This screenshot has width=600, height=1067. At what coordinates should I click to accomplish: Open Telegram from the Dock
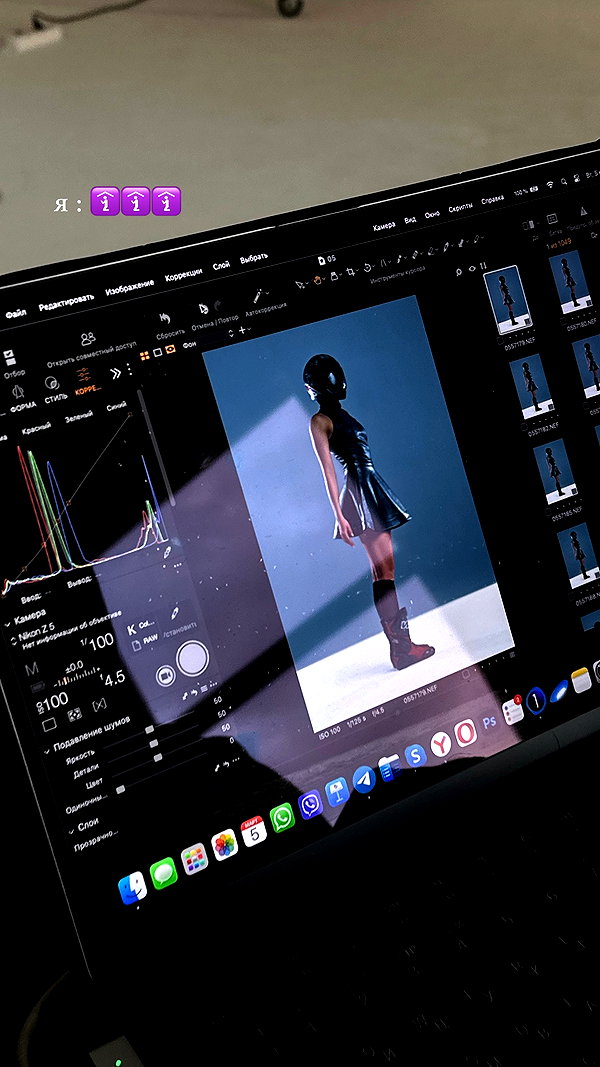click(364, 780)
